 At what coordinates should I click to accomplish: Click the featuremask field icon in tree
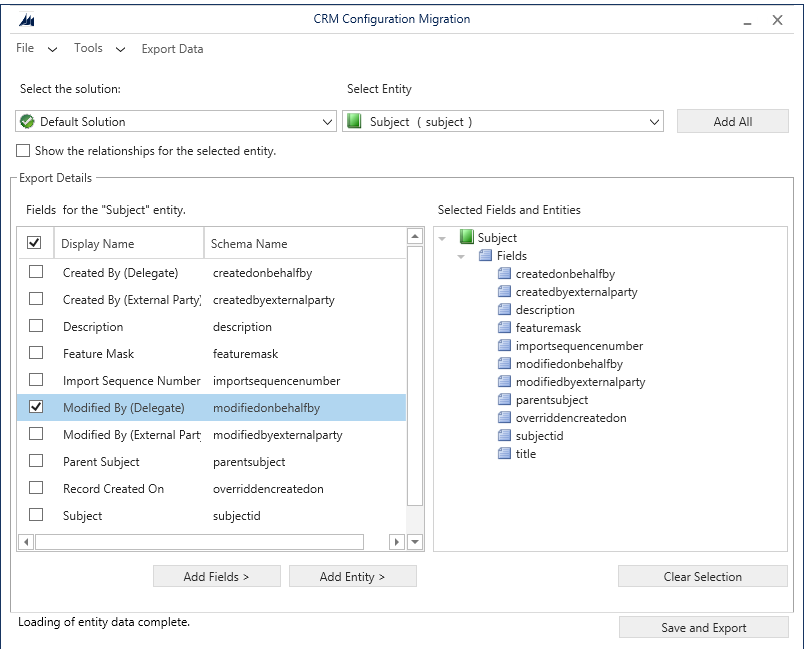coord(504,327)
